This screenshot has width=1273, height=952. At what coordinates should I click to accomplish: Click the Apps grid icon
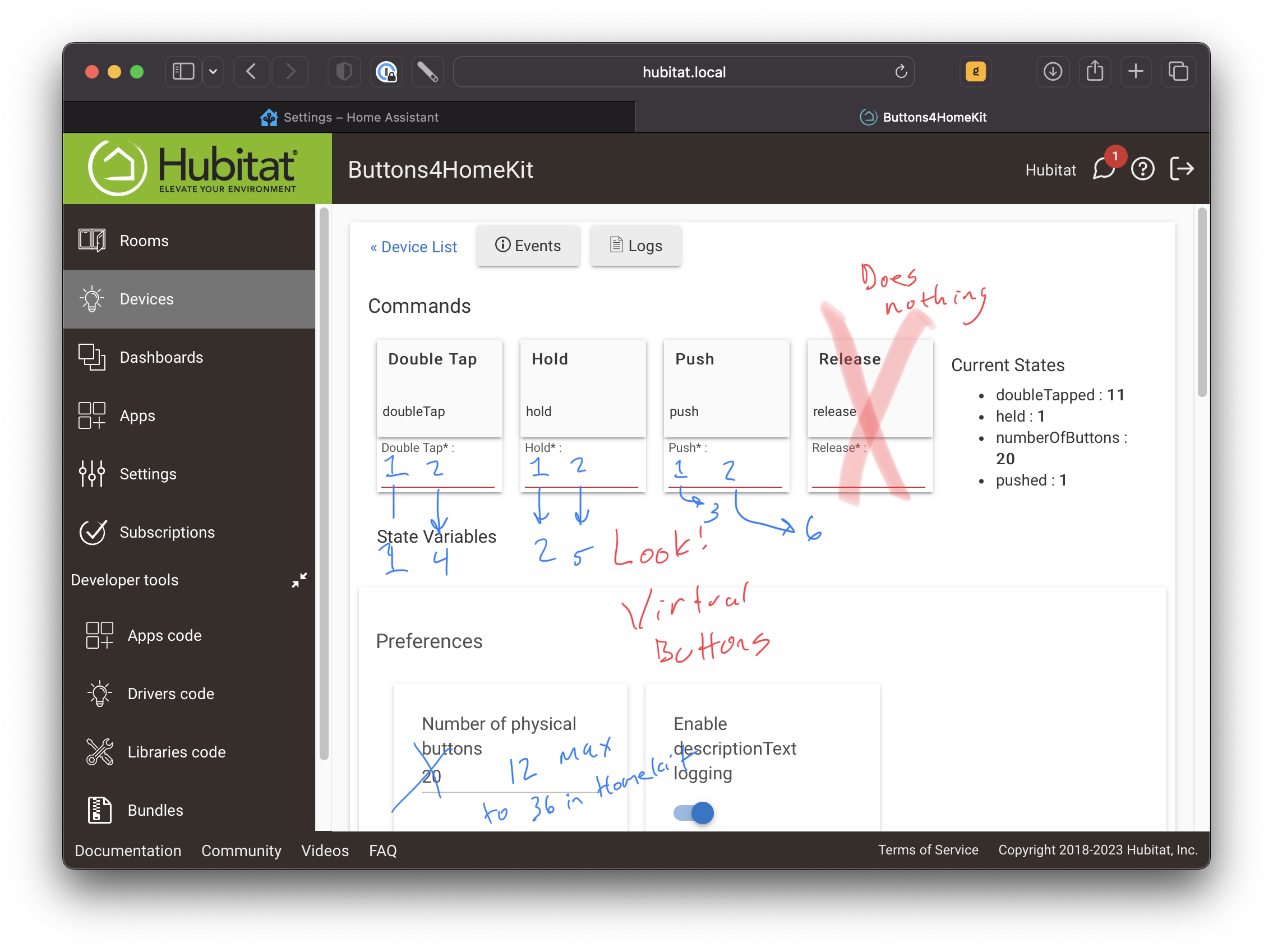pyautogui.click(x=92, y=415)
